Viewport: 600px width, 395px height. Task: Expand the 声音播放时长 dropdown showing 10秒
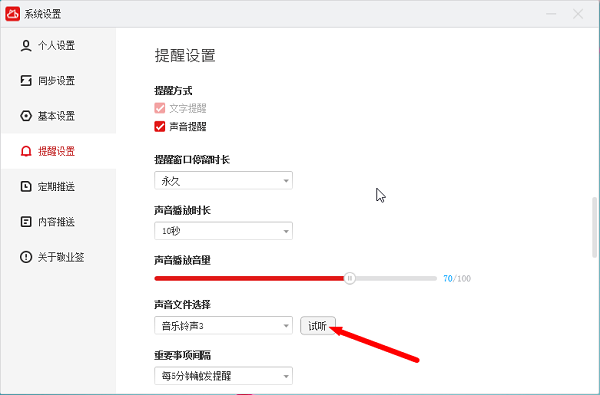[x=223, y=231]
